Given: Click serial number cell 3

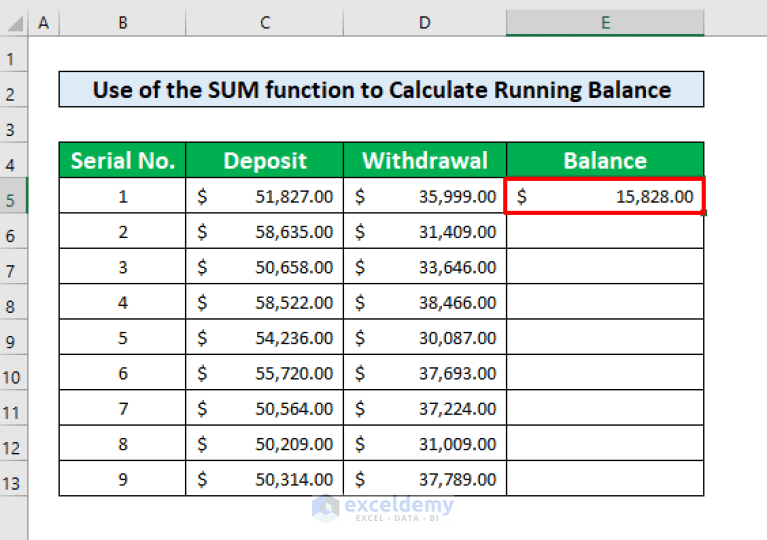Looking at the screenshot, I should coord(122,267).
